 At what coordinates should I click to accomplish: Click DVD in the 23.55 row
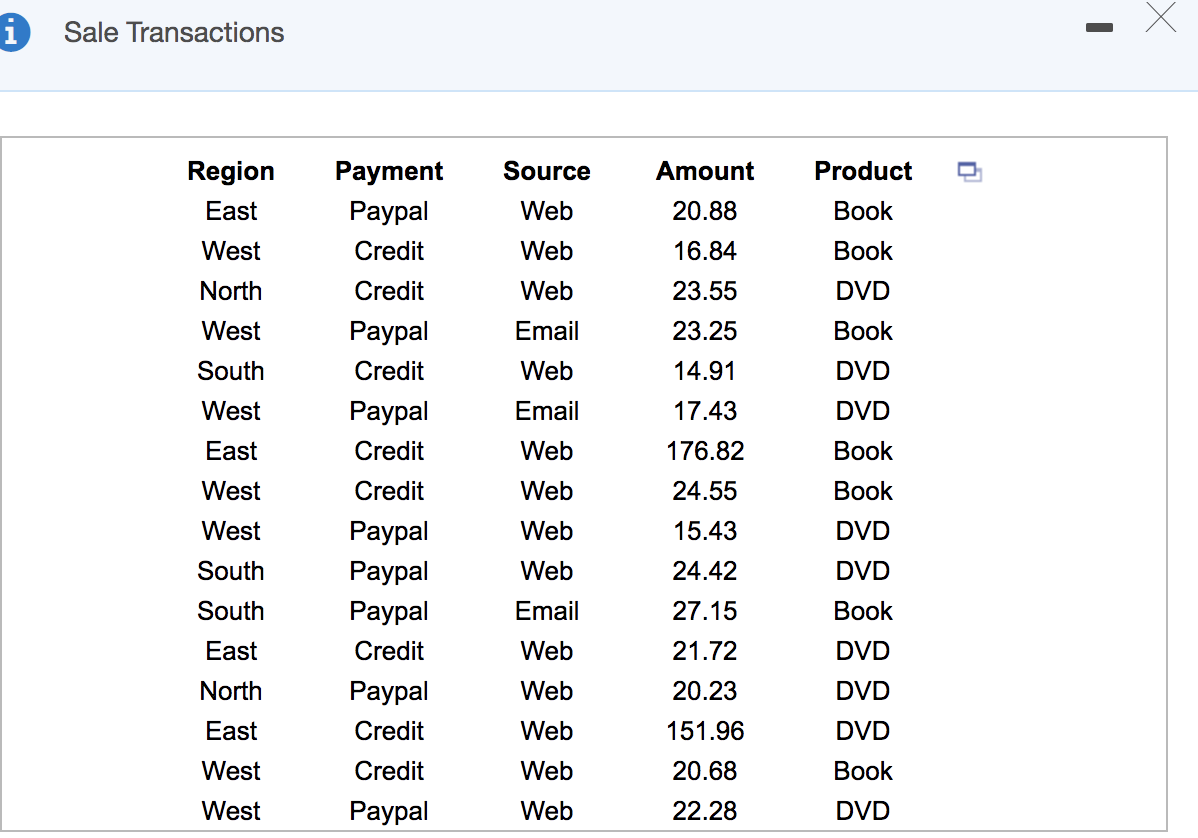click(x=863, y=291)
